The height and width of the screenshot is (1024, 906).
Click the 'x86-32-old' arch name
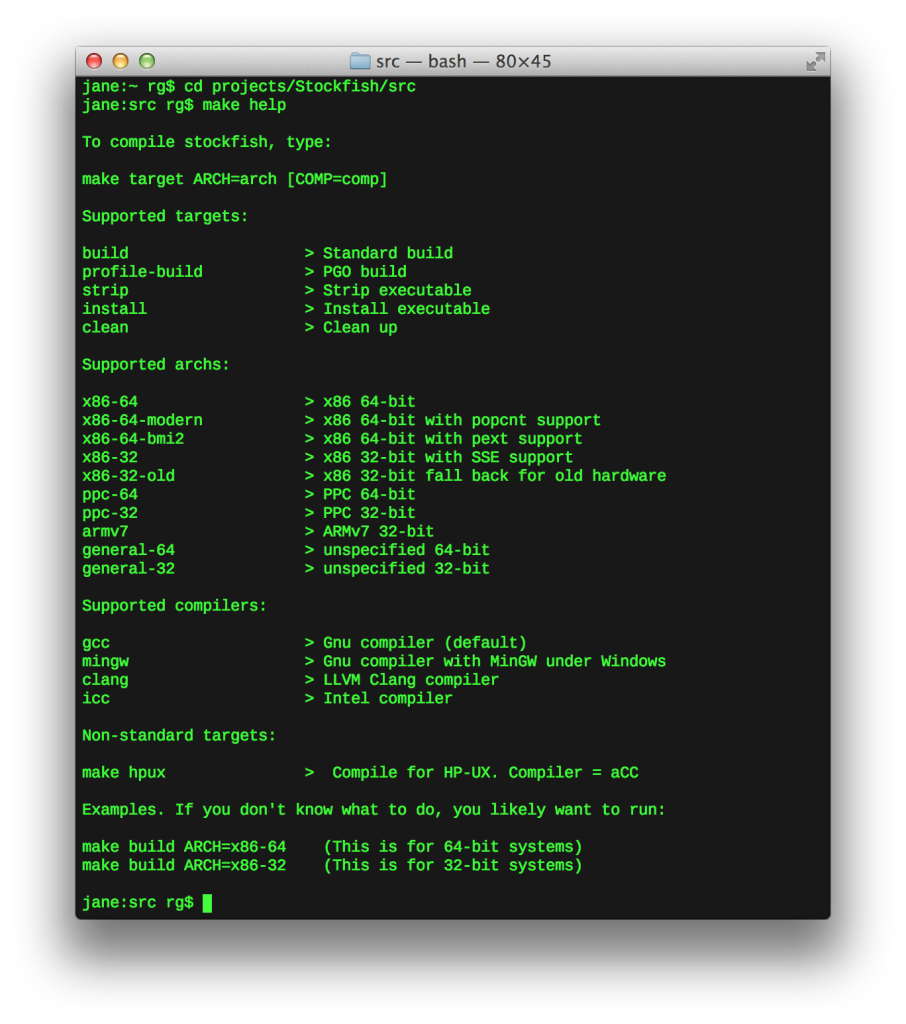pos(129,476)
